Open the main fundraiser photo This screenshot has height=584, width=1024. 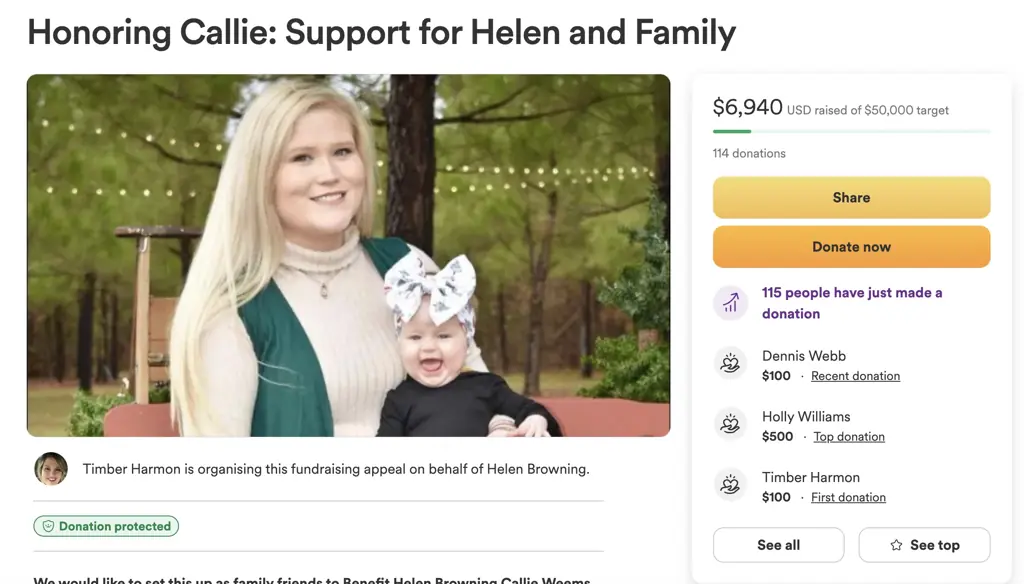pyautogui.click(x=348, y=255)
